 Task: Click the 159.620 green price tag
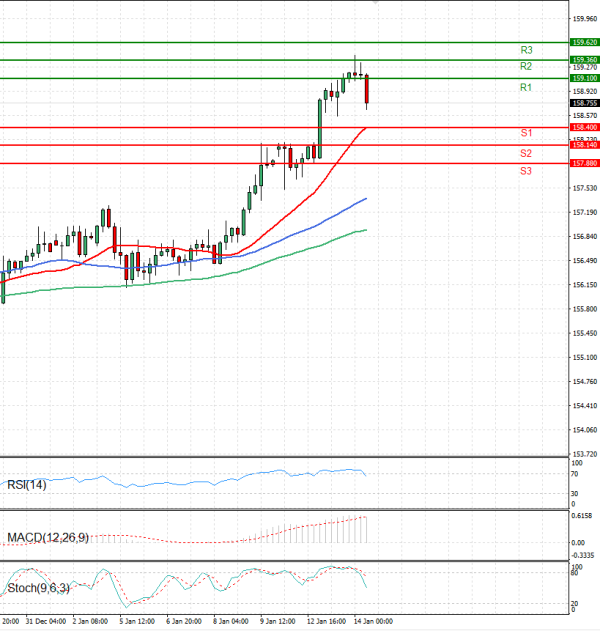[583, 42]
